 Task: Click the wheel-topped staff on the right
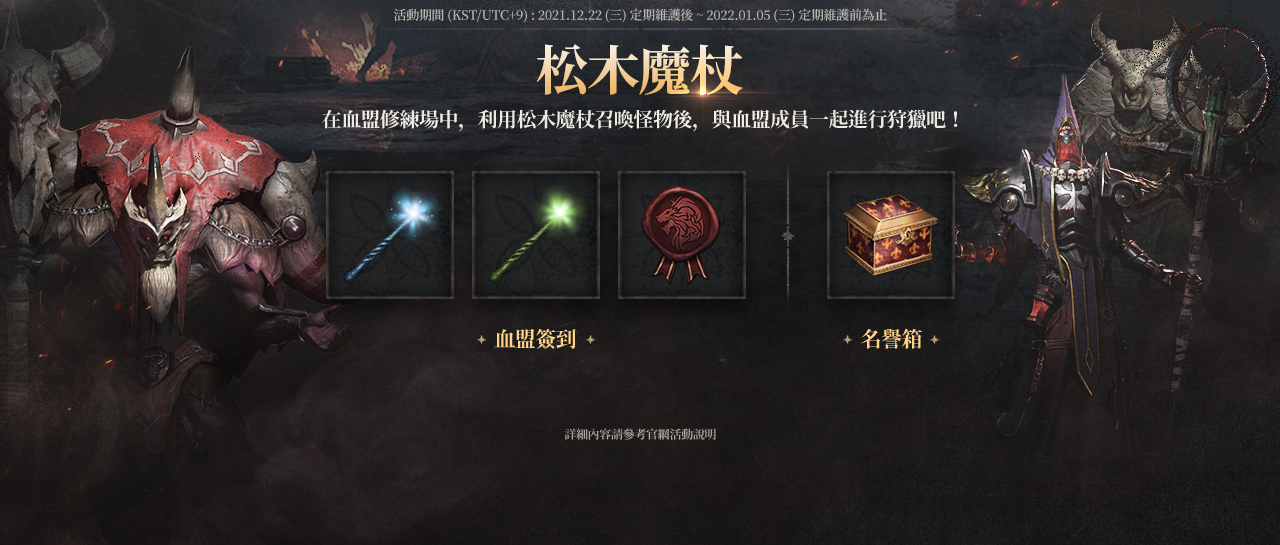[1210, 180]
